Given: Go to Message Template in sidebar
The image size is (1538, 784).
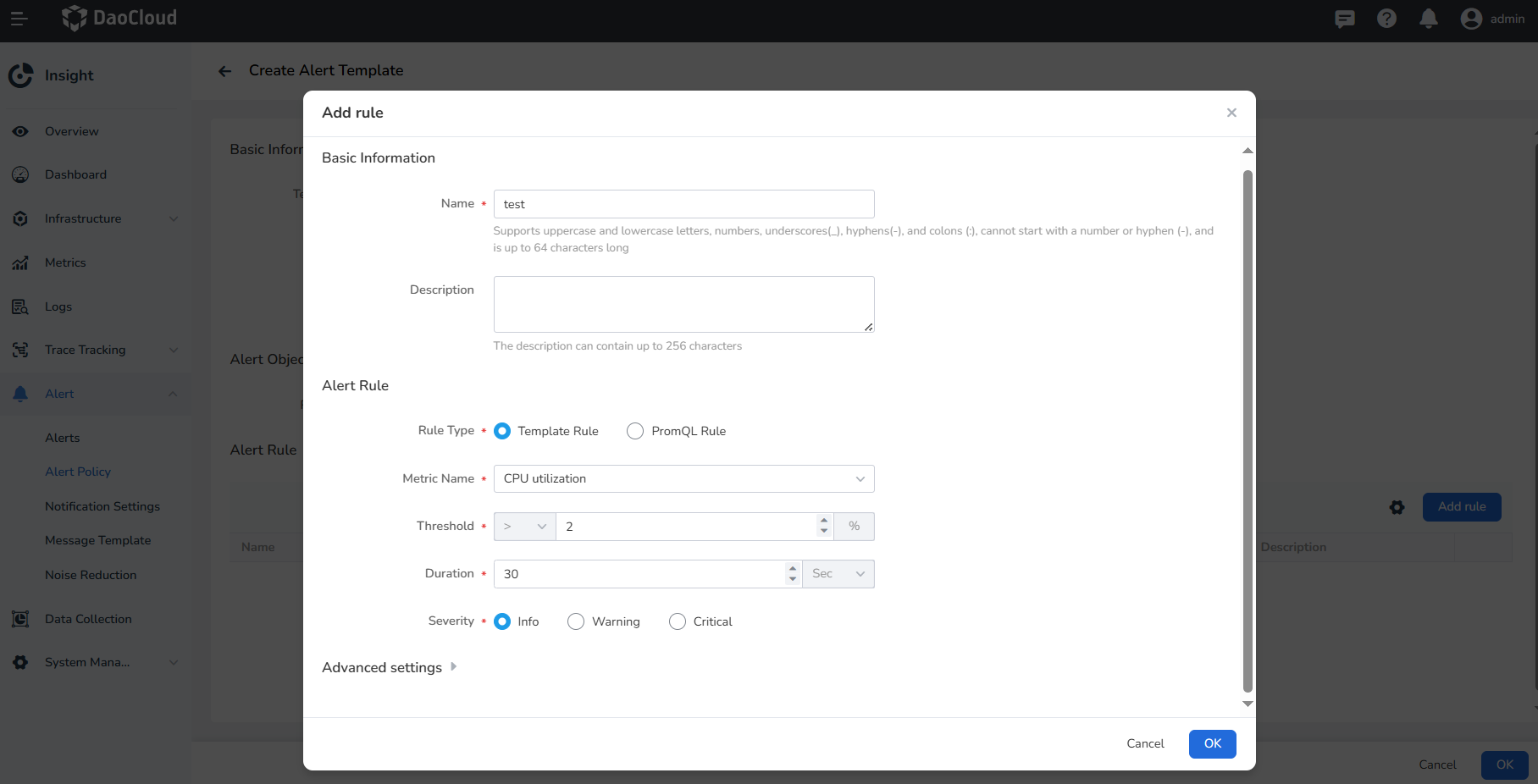Looking at the screenshot, I should tap(97, 540).
